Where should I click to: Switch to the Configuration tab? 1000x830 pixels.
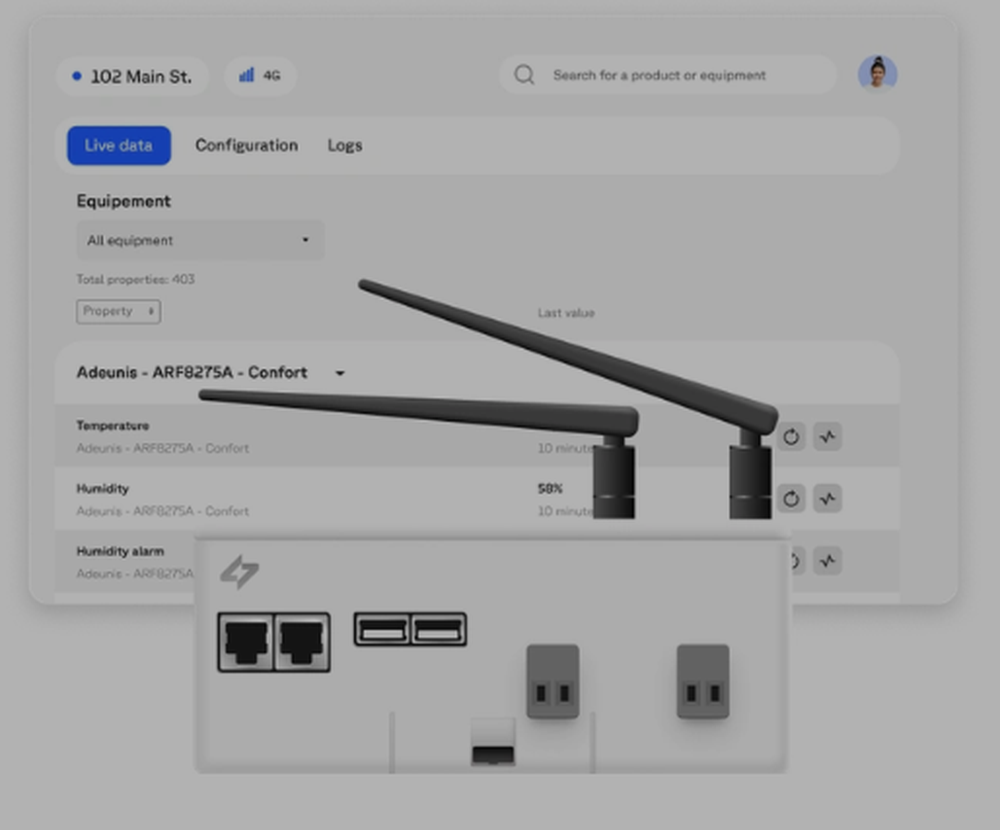click(246, 145)
